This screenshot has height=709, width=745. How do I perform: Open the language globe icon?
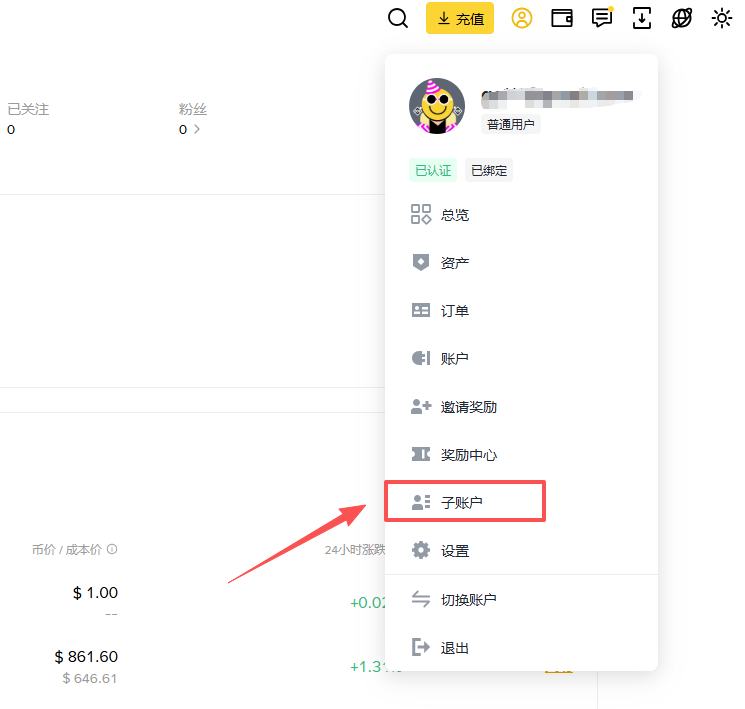pos(681,19)
